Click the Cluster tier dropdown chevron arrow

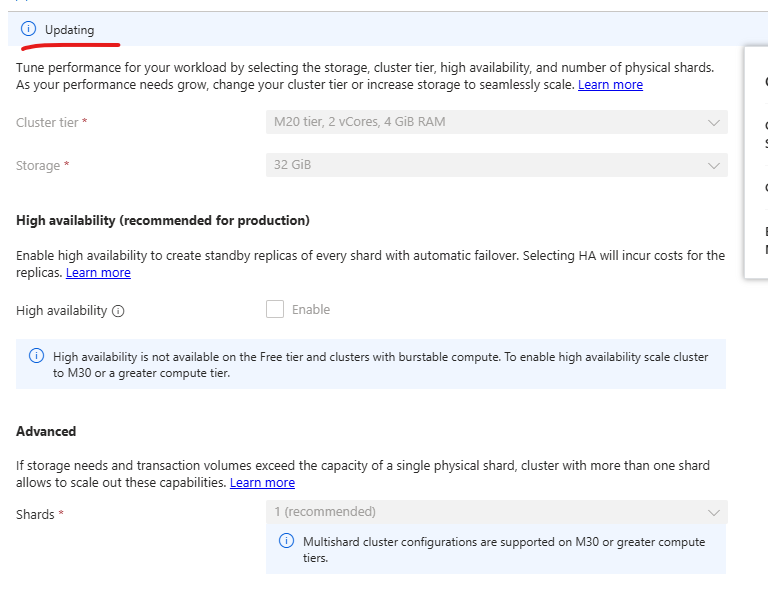click(x=713, y=122)
